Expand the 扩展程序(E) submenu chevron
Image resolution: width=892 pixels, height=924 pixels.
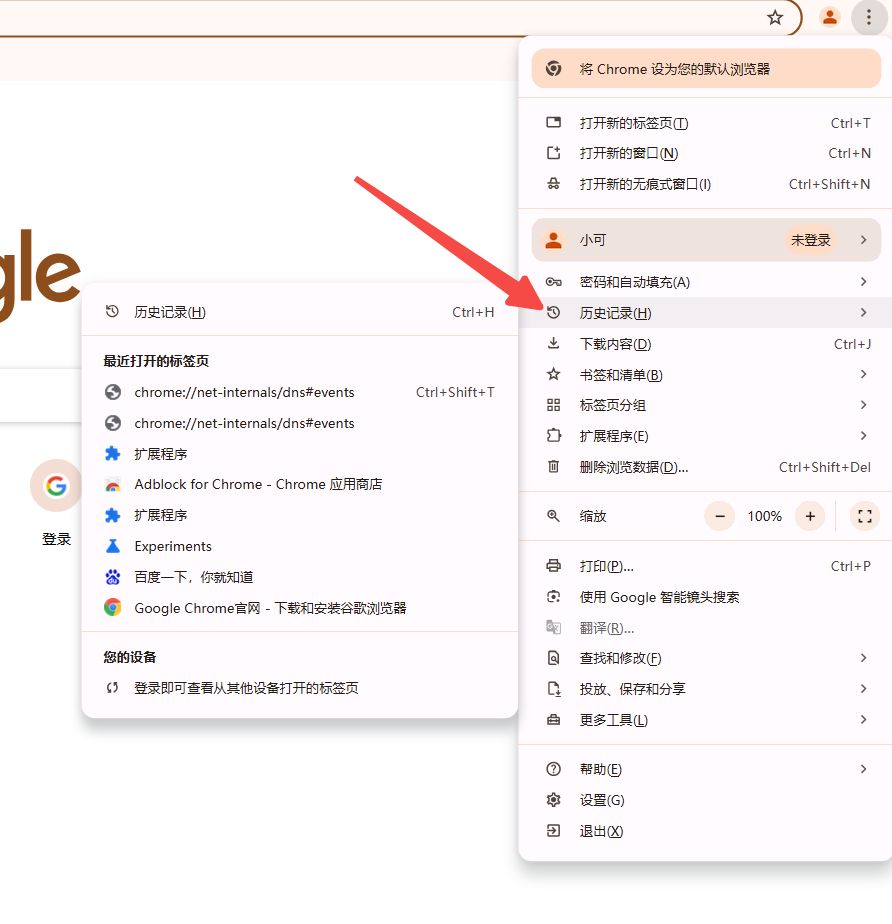(x=863, y=435)
